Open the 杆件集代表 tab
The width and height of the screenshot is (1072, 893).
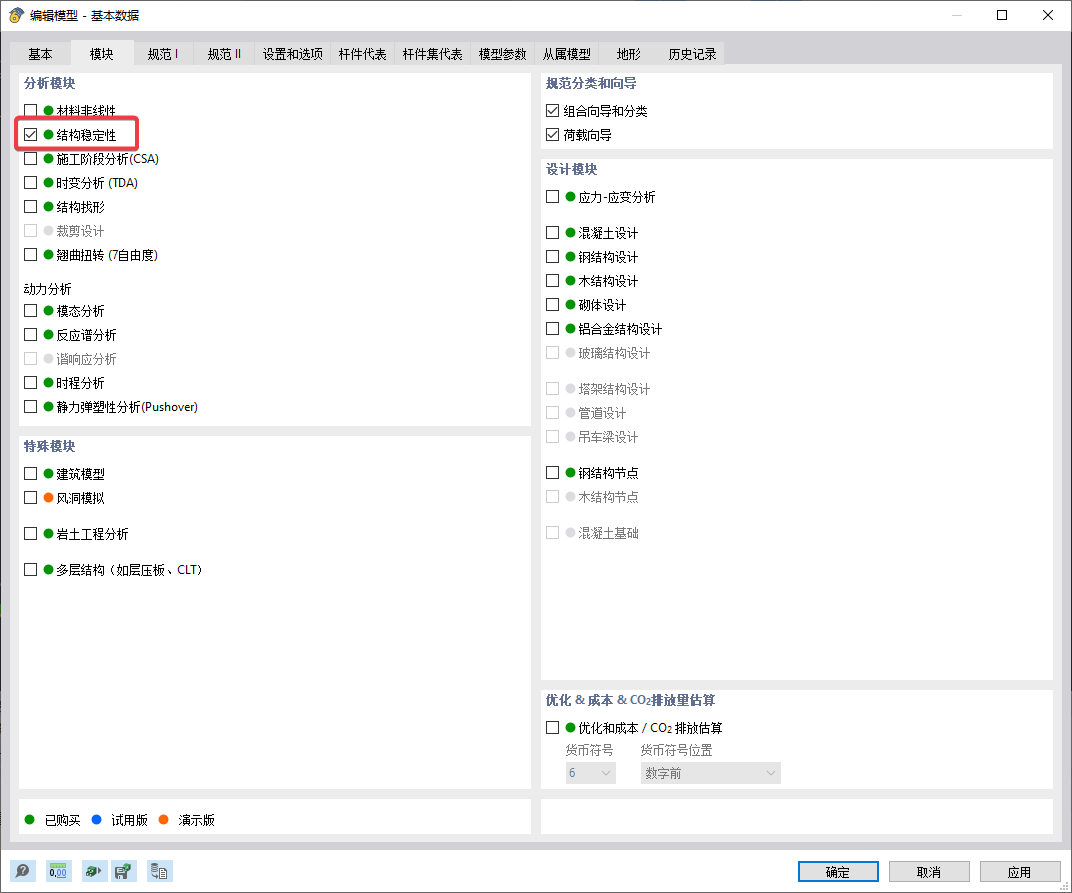coord(432,53)
